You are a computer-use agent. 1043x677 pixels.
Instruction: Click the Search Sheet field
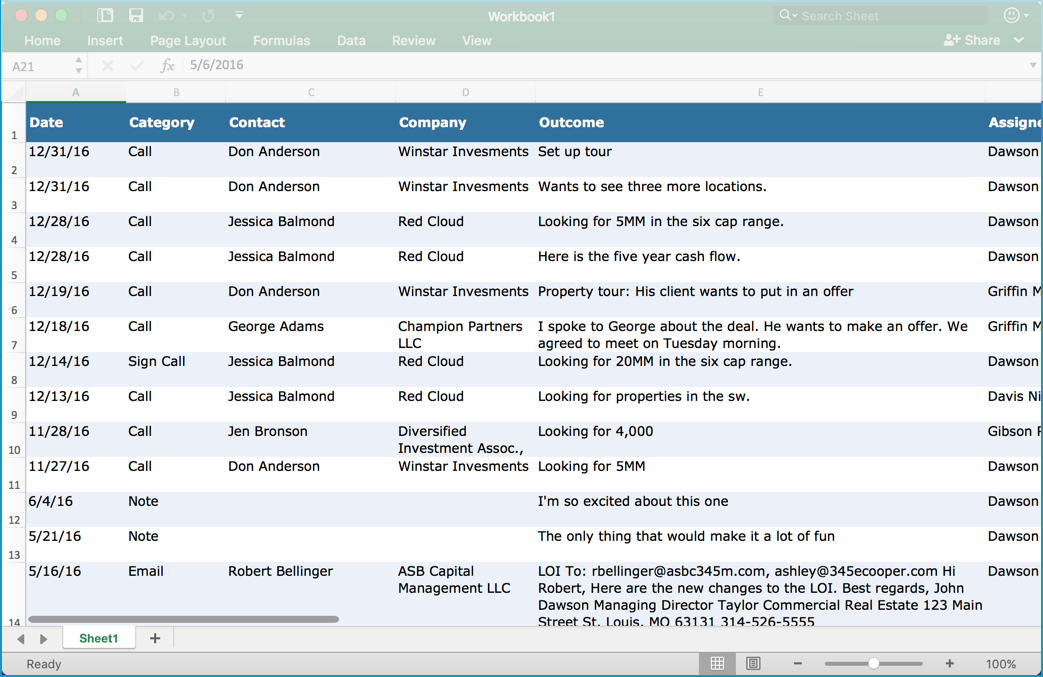[x=880, y=15]
